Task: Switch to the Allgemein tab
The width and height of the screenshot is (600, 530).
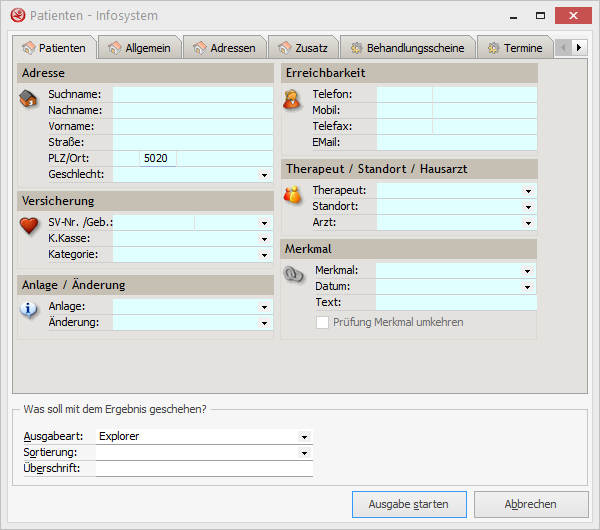Action: coord(139,47)
